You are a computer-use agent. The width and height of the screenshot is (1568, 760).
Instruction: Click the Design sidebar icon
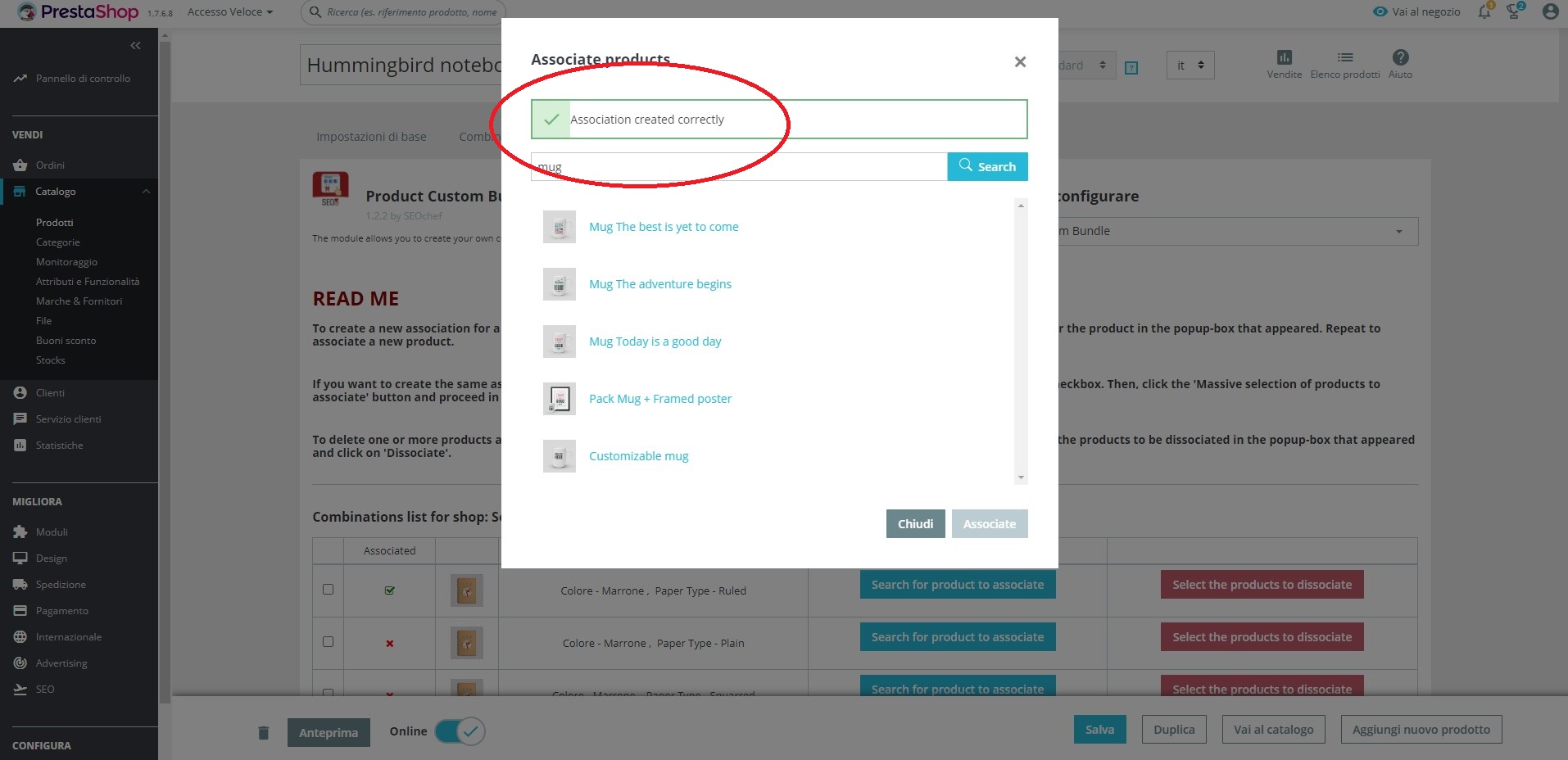(20, 559)
